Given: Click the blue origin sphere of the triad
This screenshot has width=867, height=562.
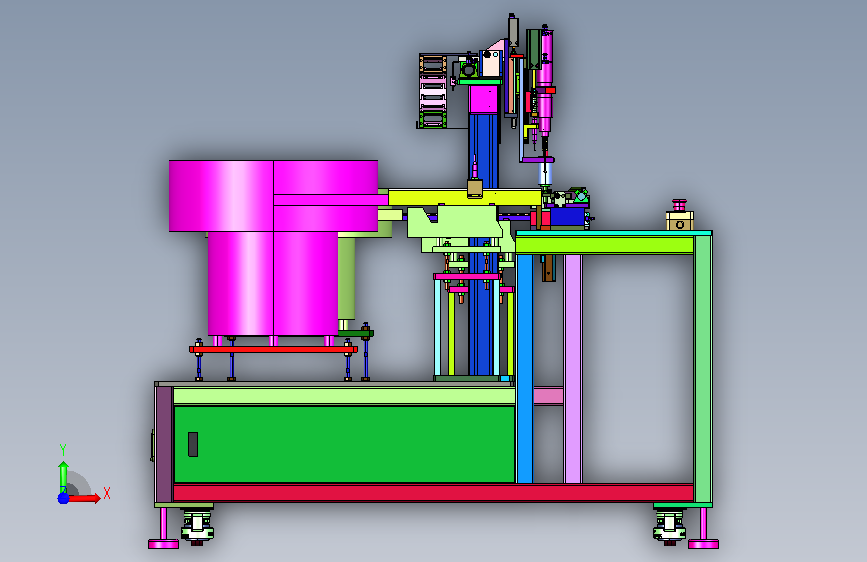Looking at the screenshot, I should pyautogui.click(x=63, y=498).
